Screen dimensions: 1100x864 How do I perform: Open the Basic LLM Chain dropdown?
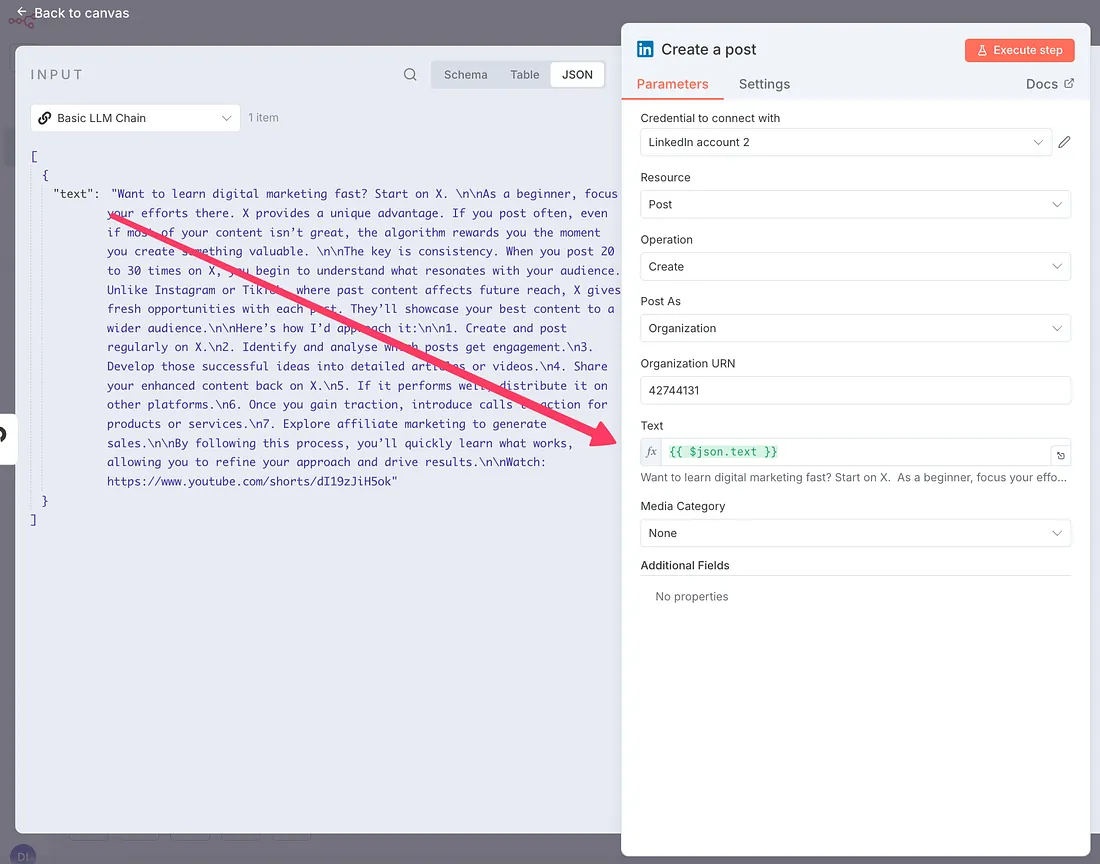[135, 118]
